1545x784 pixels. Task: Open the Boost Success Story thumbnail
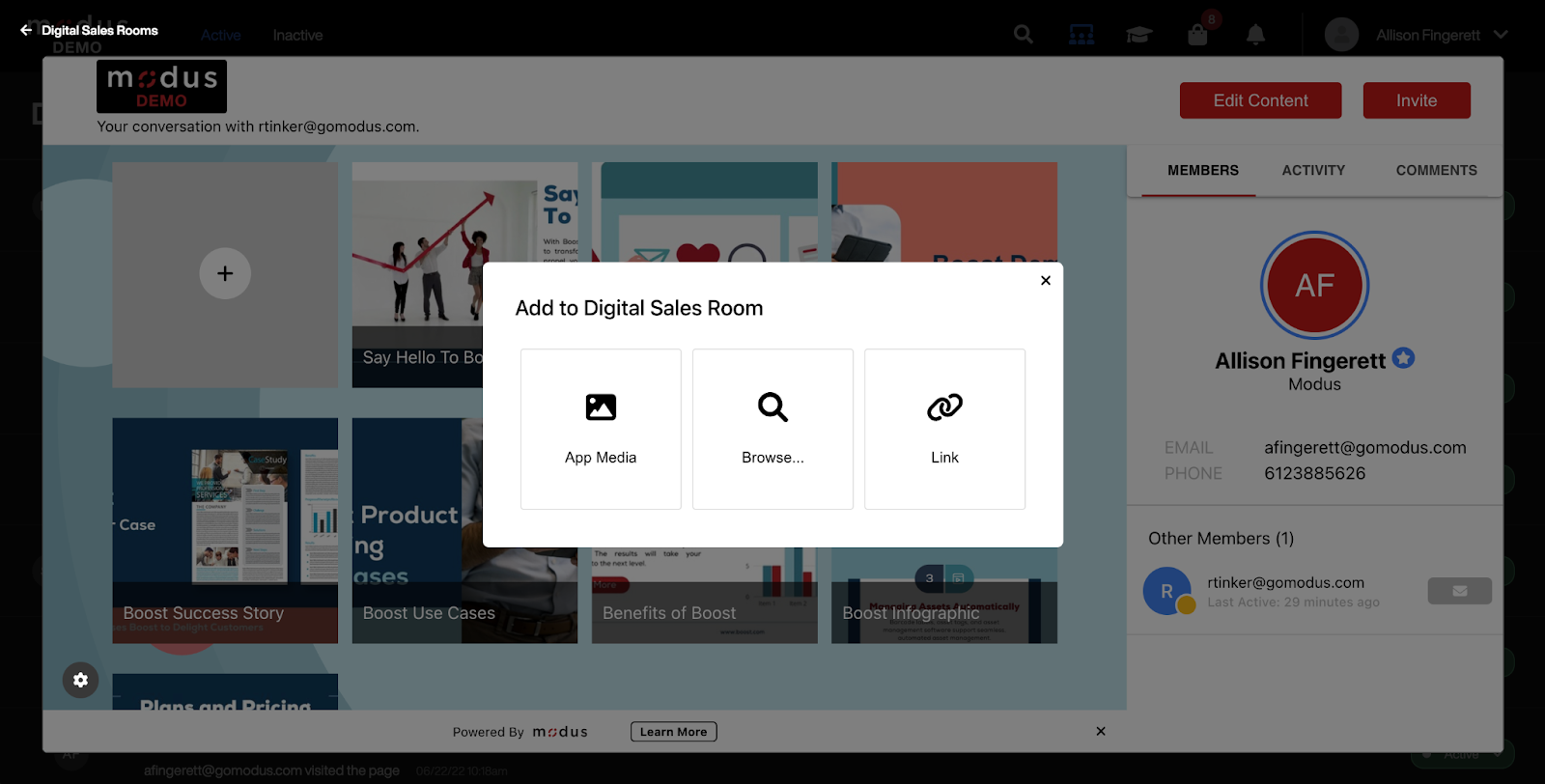point(225,531)
